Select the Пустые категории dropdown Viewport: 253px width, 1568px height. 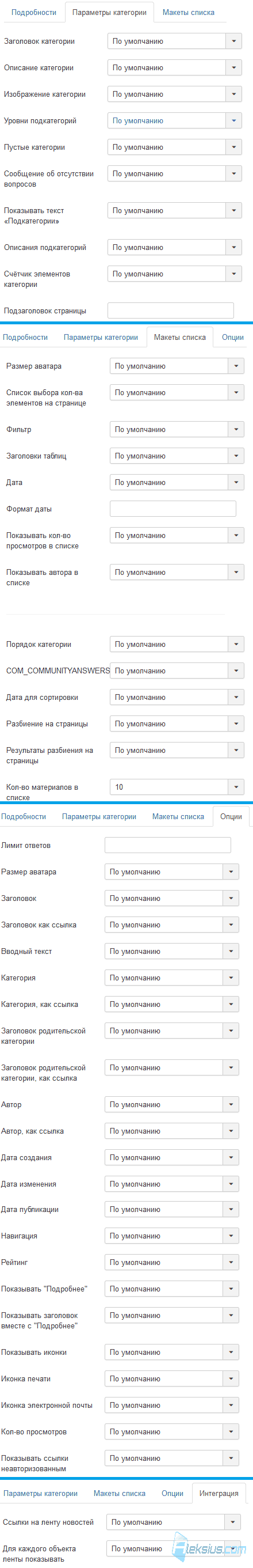point(175,147)
